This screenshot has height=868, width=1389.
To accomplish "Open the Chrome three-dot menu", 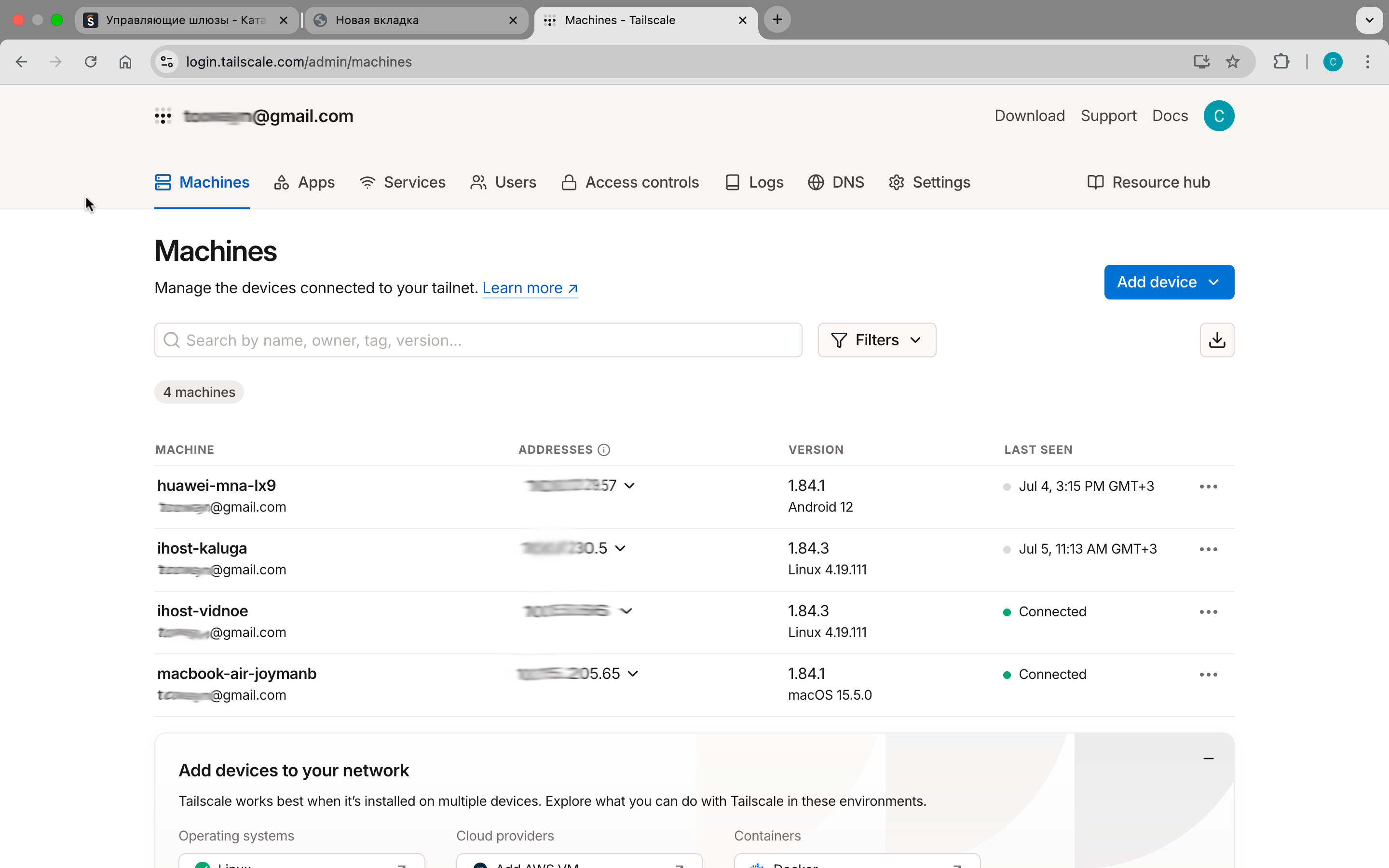I will [x=1368, y=61].
